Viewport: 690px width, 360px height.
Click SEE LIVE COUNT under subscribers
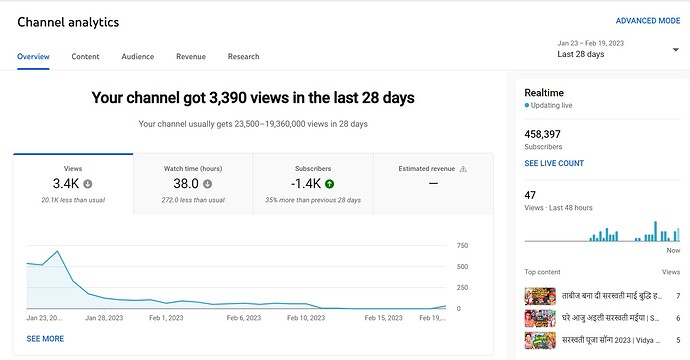[554, 163]
